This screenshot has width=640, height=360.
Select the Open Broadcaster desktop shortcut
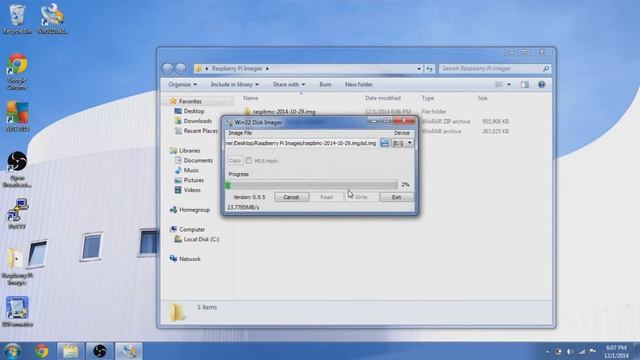pyautogui.click(x=17, y=169)
